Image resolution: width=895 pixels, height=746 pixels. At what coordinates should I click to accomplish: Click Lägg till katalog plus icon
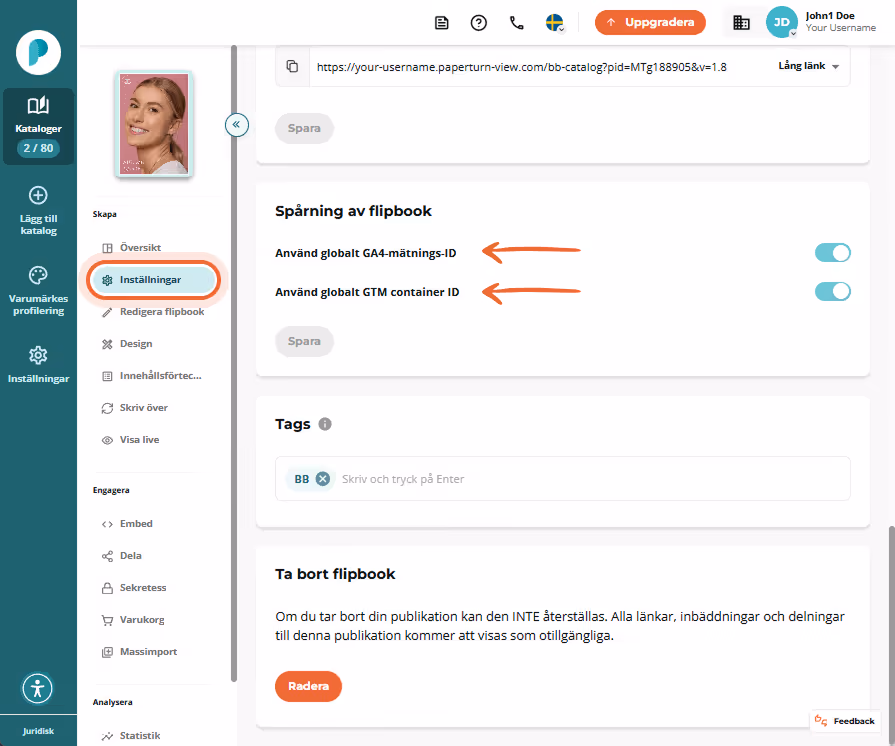click(38, 195)
